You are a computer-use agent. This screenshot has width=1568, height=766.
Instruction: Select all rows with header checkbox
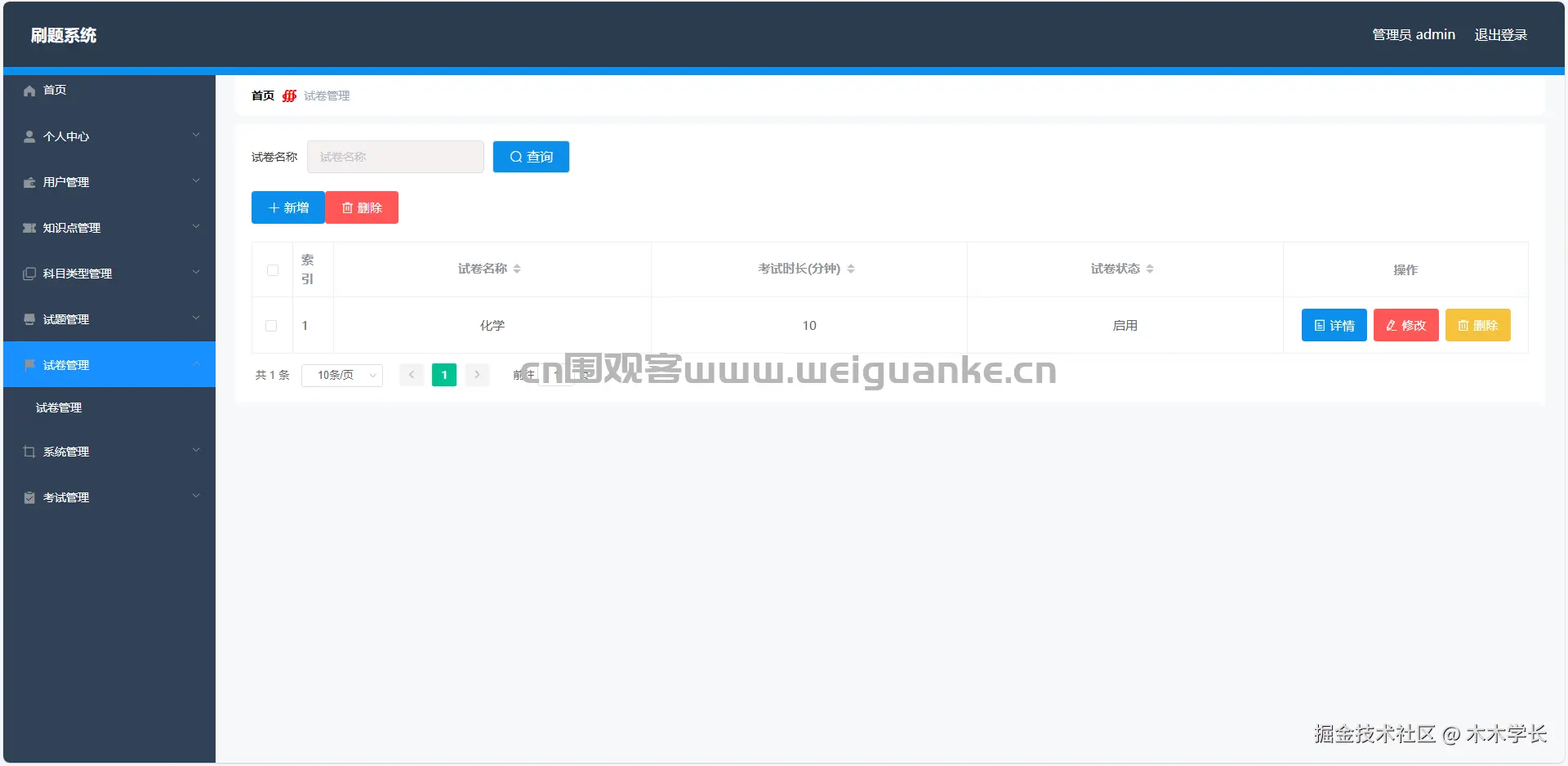273,270
